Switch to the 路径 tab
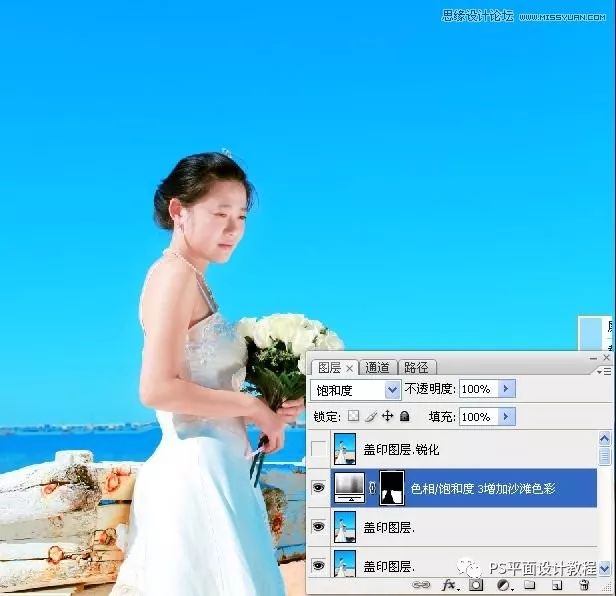 click(416, 368)
